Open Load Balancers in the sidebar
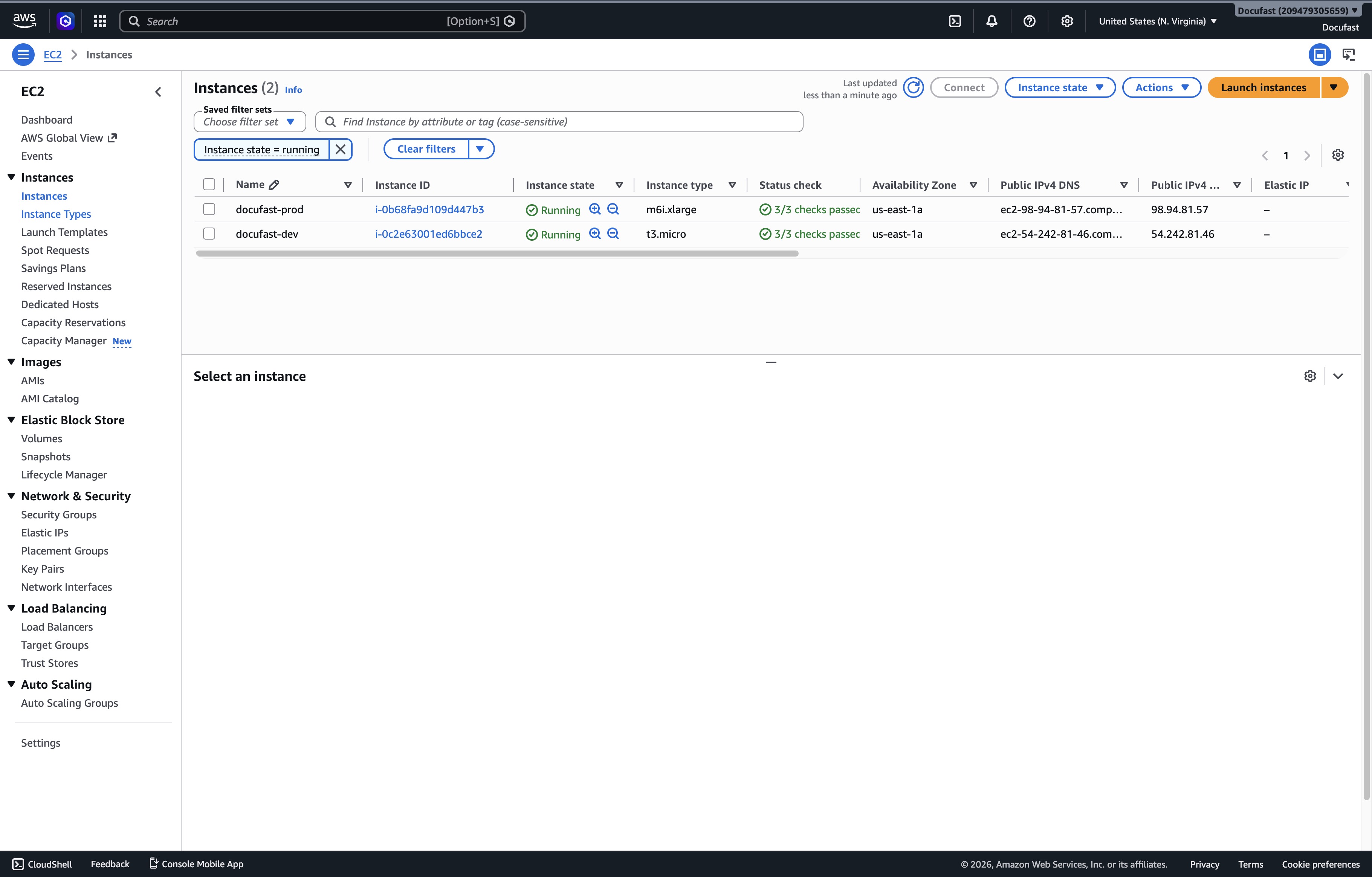The width and height of the screenshot is (1372, 877). click(x=57, y=627)
